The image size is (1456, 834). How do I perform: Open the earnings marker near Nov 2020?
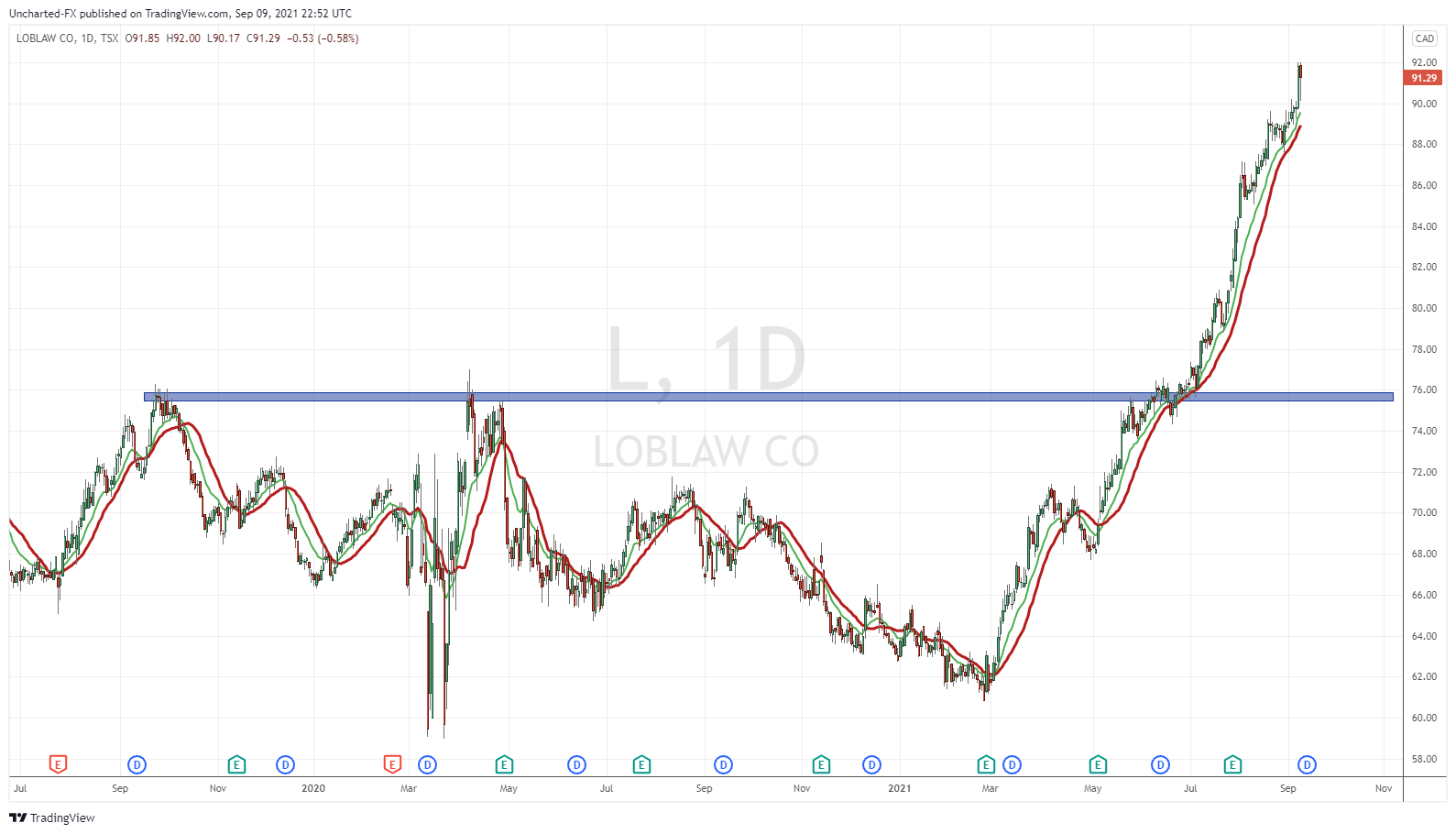[821, 763]
